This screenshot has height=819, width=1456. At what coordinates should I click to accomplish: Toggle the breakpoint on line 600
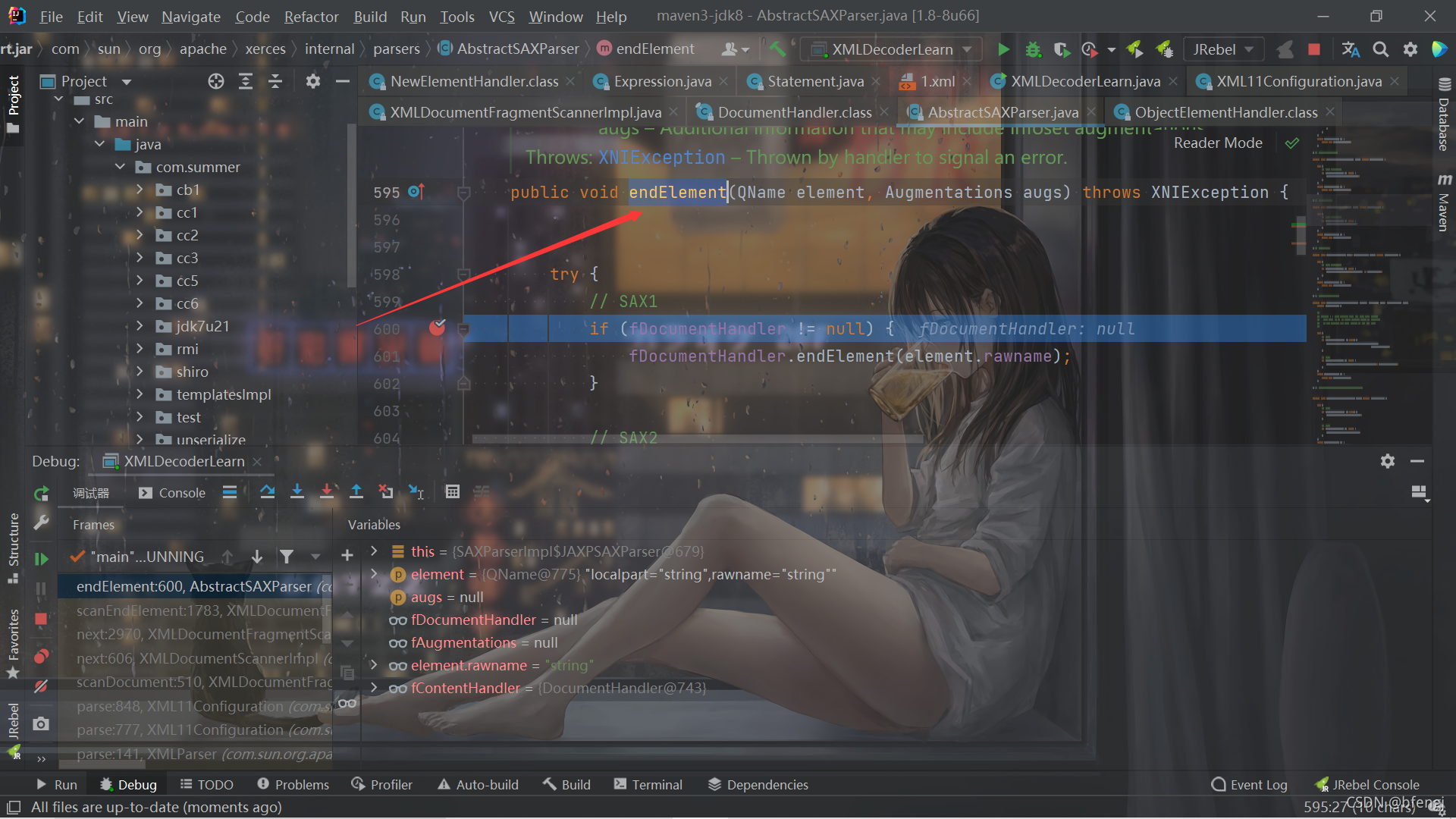438,328
